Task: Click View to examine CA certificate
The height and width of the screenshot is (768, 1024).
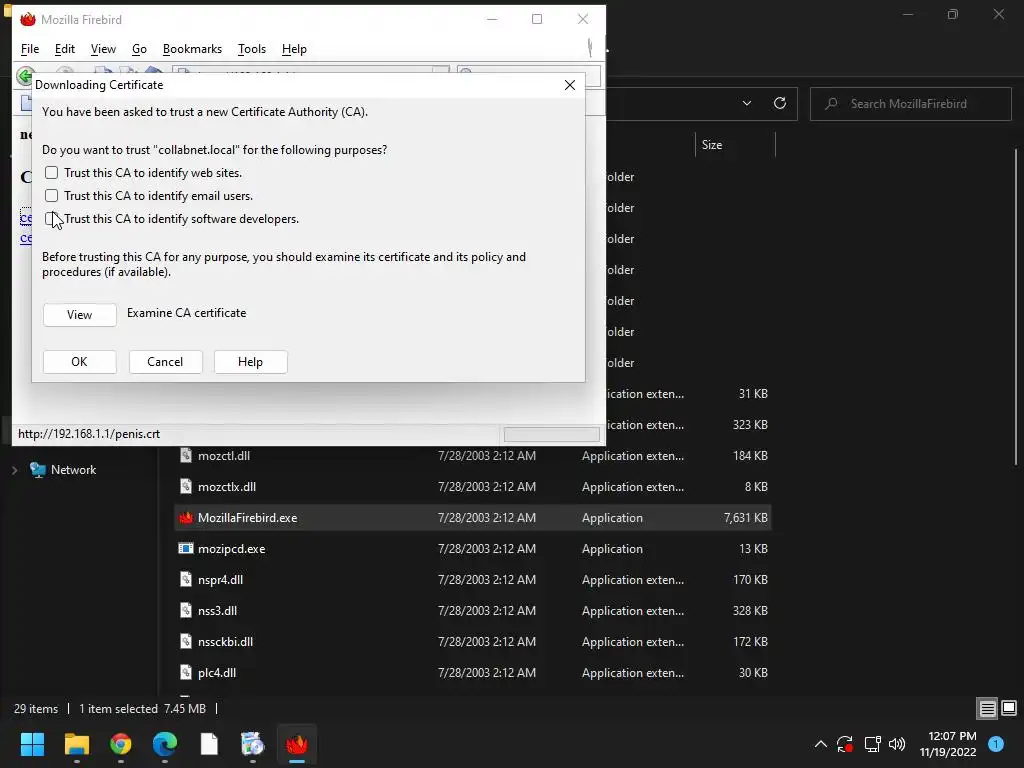Action: pos(80,315)
